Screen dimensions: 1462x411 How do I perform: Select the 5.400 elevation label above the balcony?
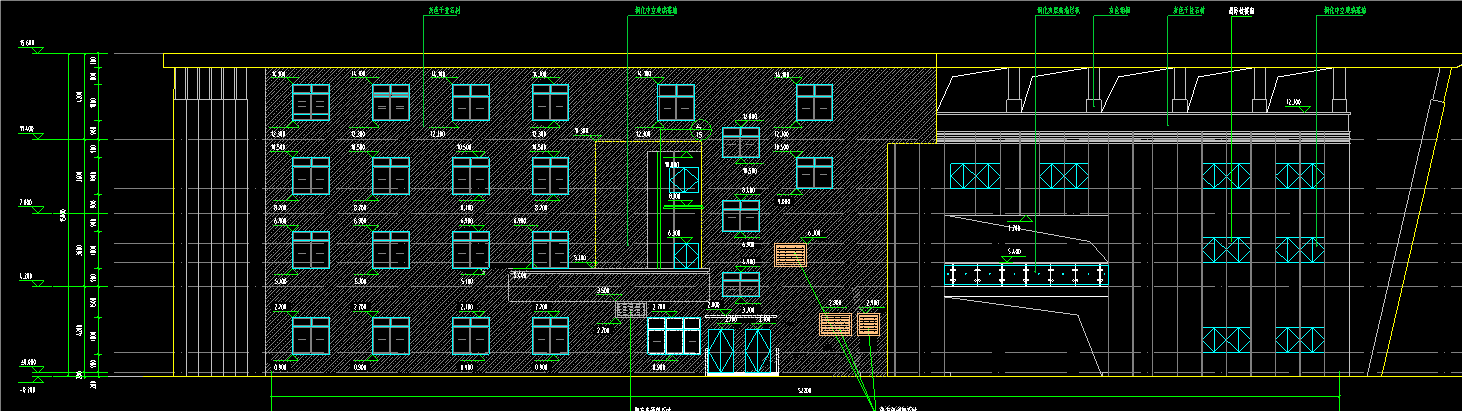[1014, 251]
